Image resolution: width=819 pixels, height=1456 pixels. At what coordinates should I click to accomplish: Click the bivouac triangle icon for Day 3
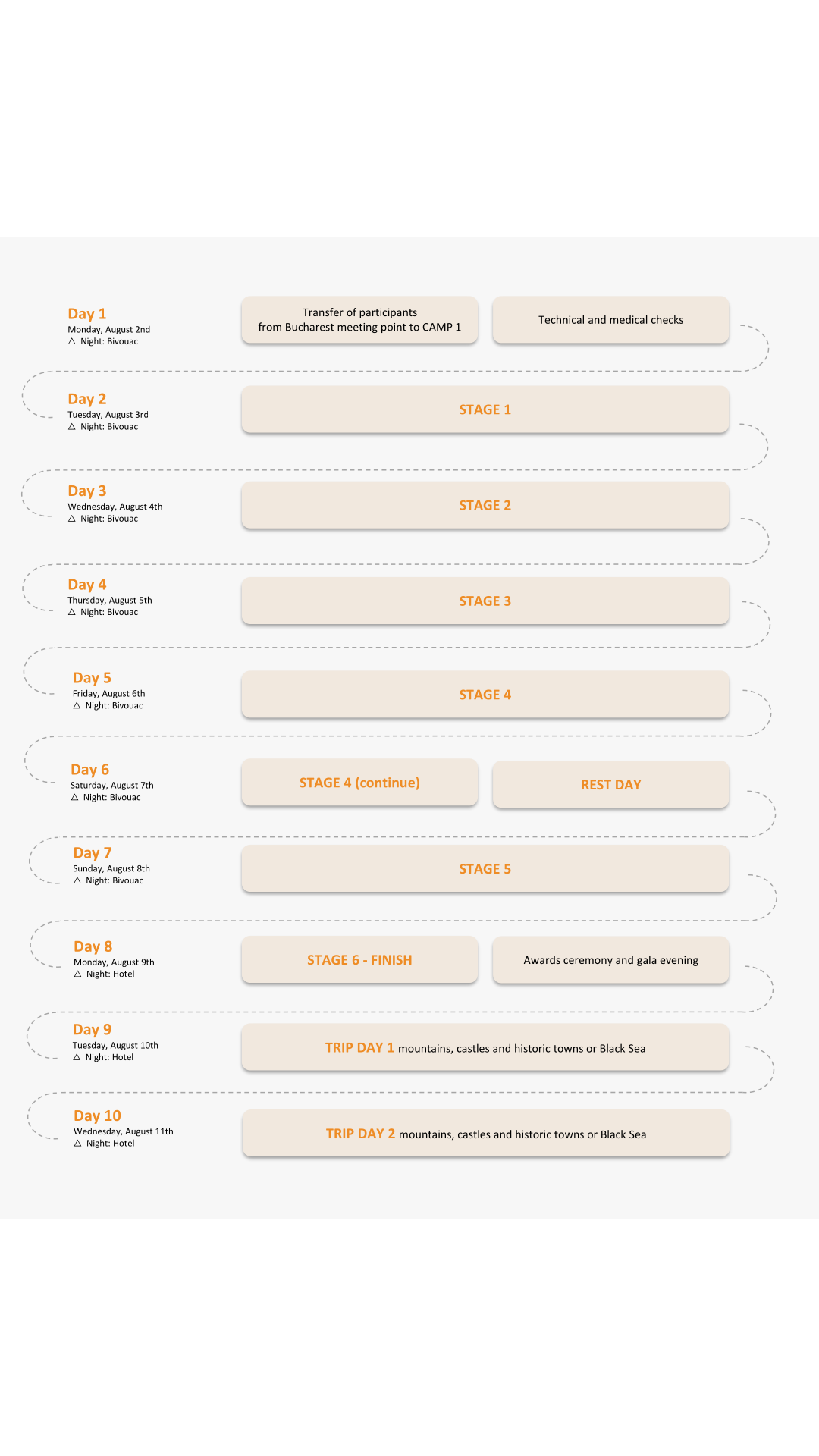pyautogui.click(x=72, y=519)
